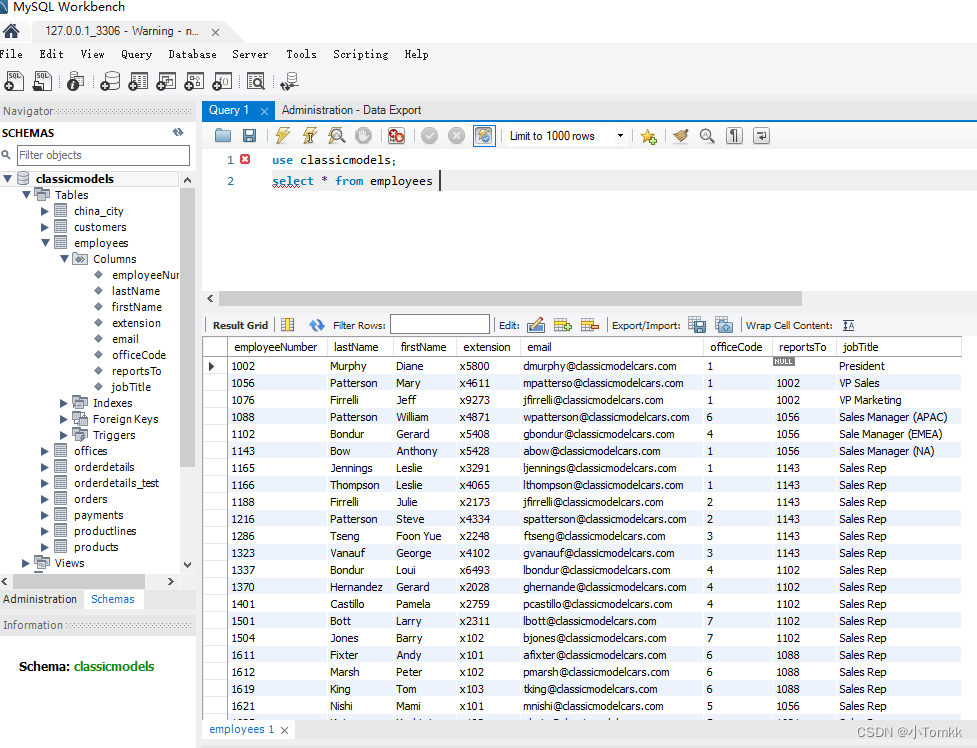Screen dimensions: 977x748
Task: Click the navigator tree vertical scrollbar
Action: (x=187, y=327)
